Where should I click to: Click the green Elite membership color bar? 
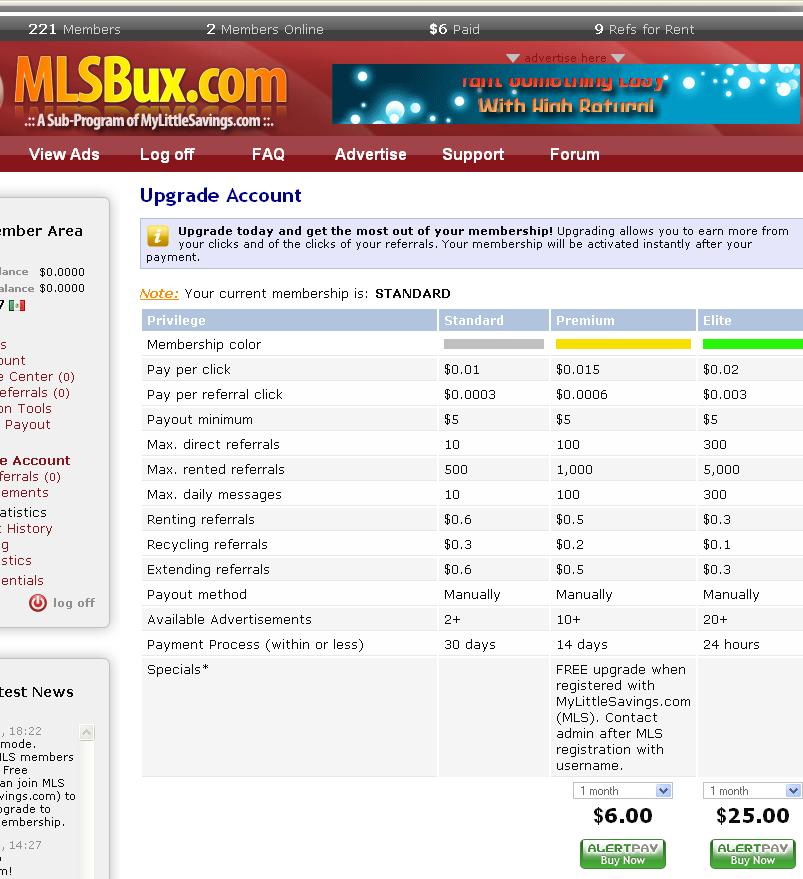pos(753,344)
